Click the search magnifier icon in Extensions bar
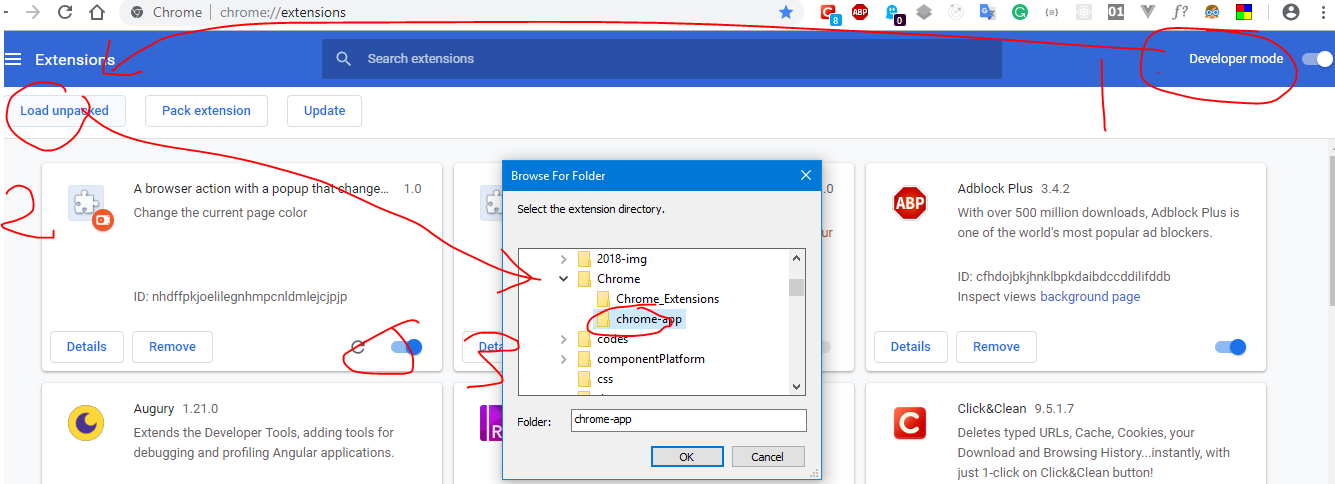This screenshot has width=1335, height=484. pyautogui.click(x=344, y=59)
